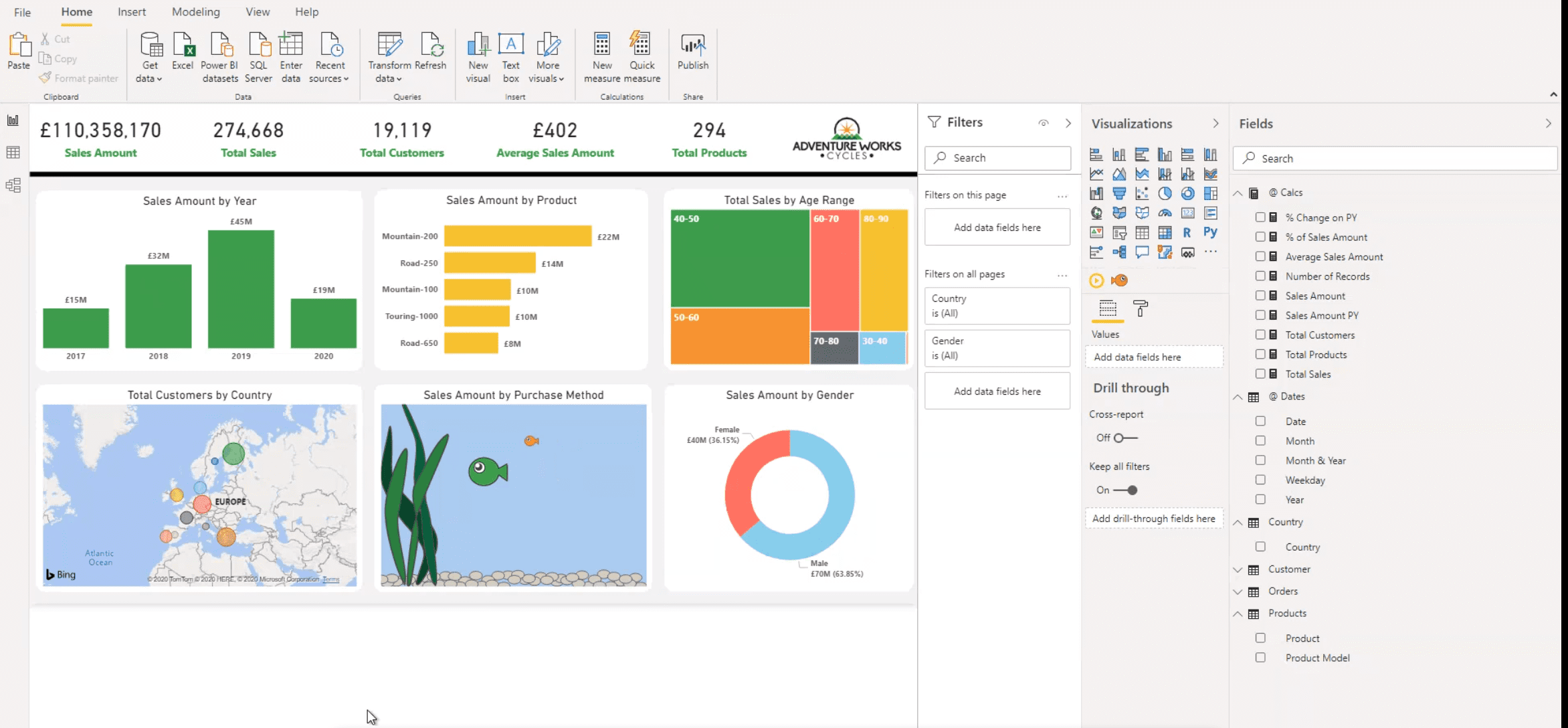Viewport: 1568px width, 728px height.
Task: Tick the Month & Year field checkbox
Action: pos(1260,460)
